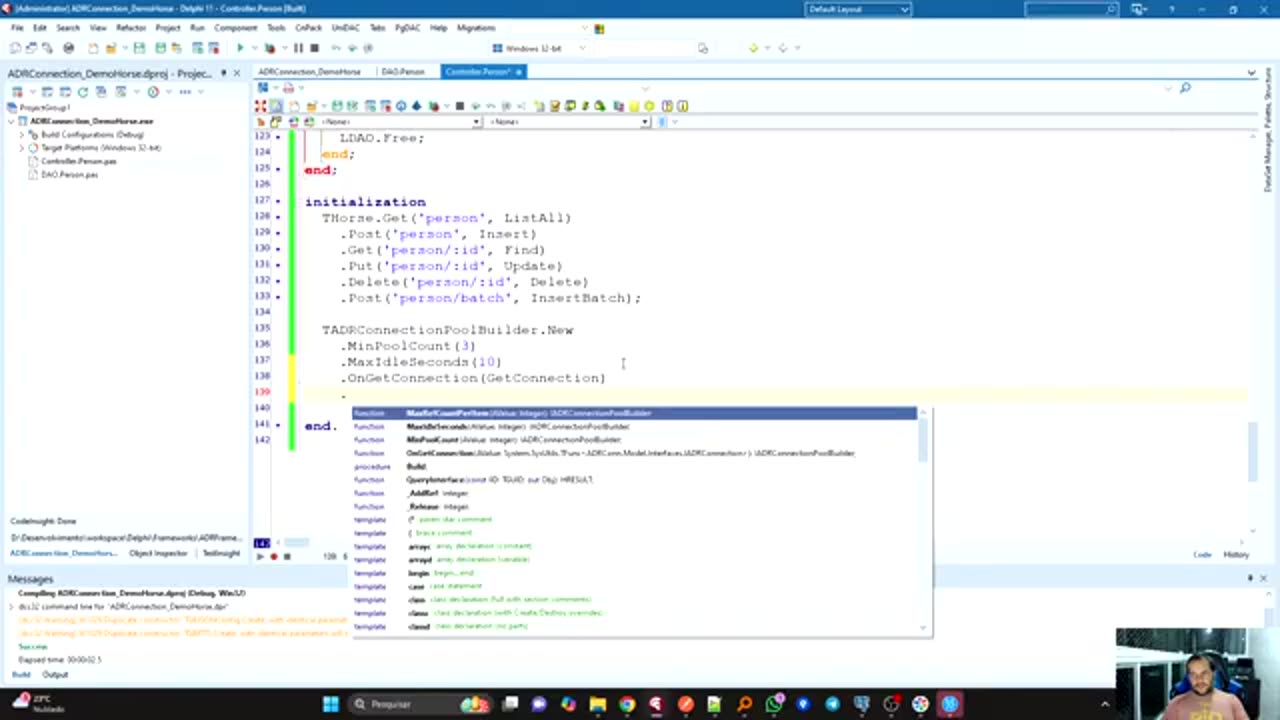Image resolution: width=1280 pixels, height=720 pixels.
Task: Open File Explorer from the taskbar
Action: pos(598,704)
